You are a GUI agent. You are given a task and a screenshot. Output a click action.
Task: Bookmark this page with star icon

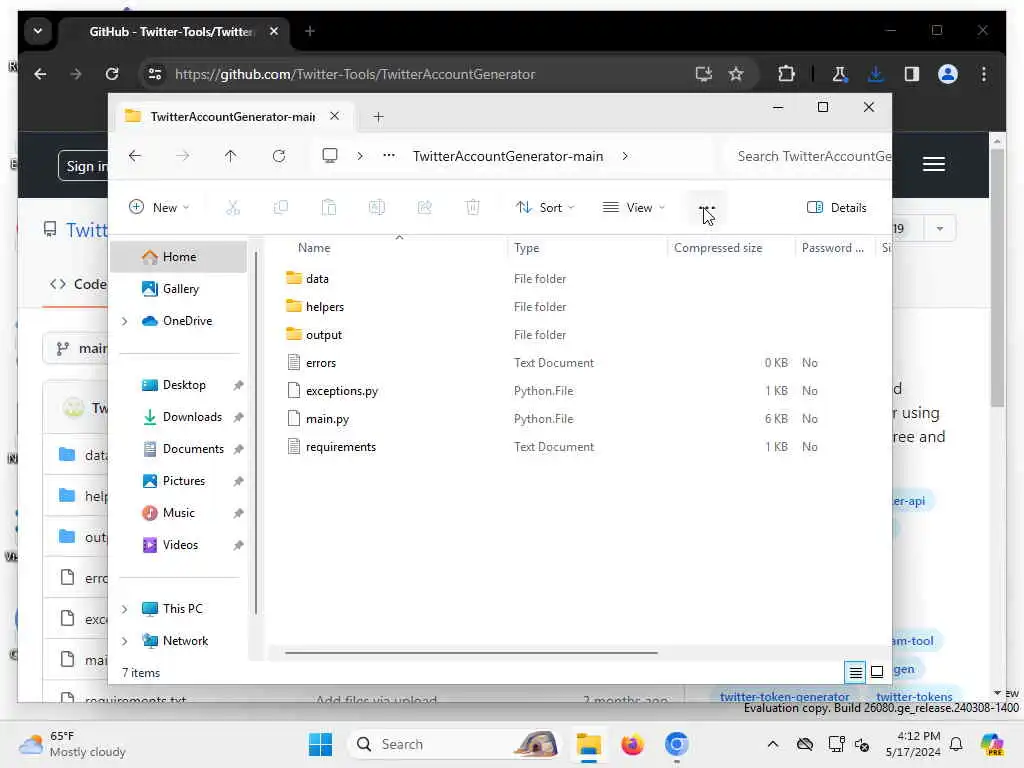[736, 74]
